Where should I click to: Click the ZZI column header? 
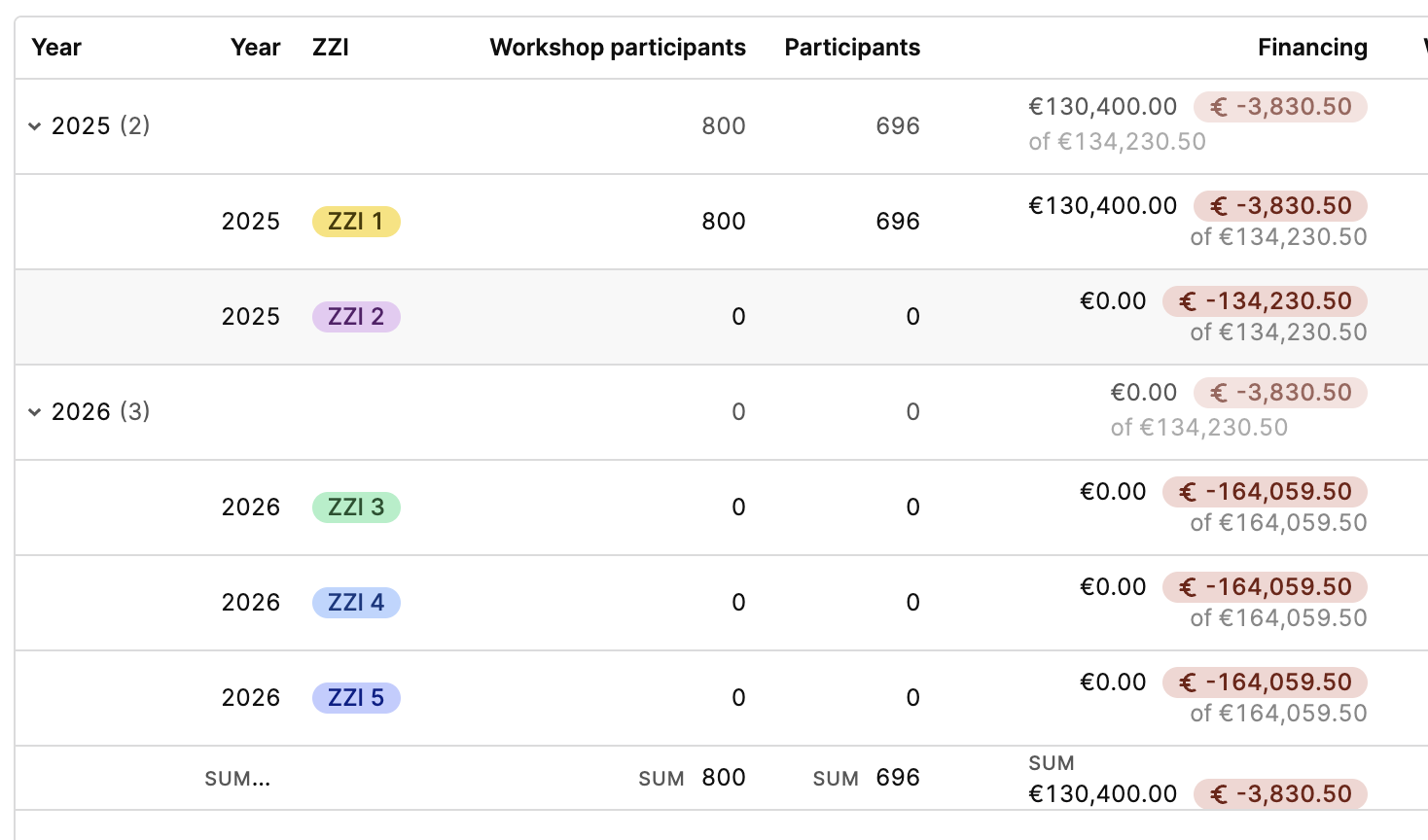click(331, 48)
